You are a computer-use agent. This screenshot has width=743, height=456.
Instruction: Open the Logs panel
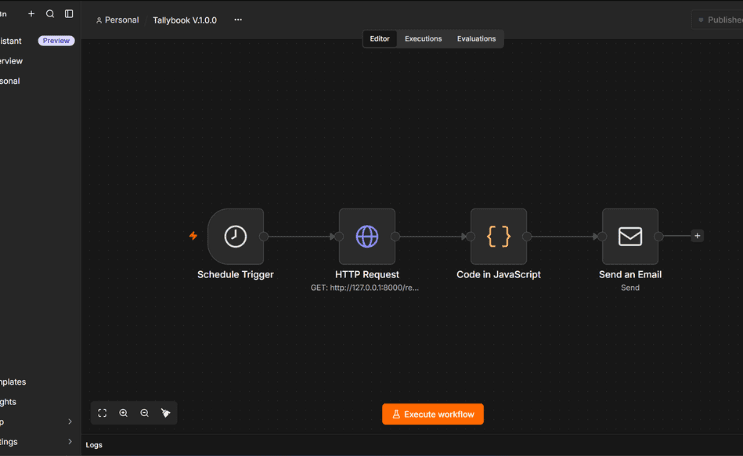pyautogui.click(x=94, y=445)
